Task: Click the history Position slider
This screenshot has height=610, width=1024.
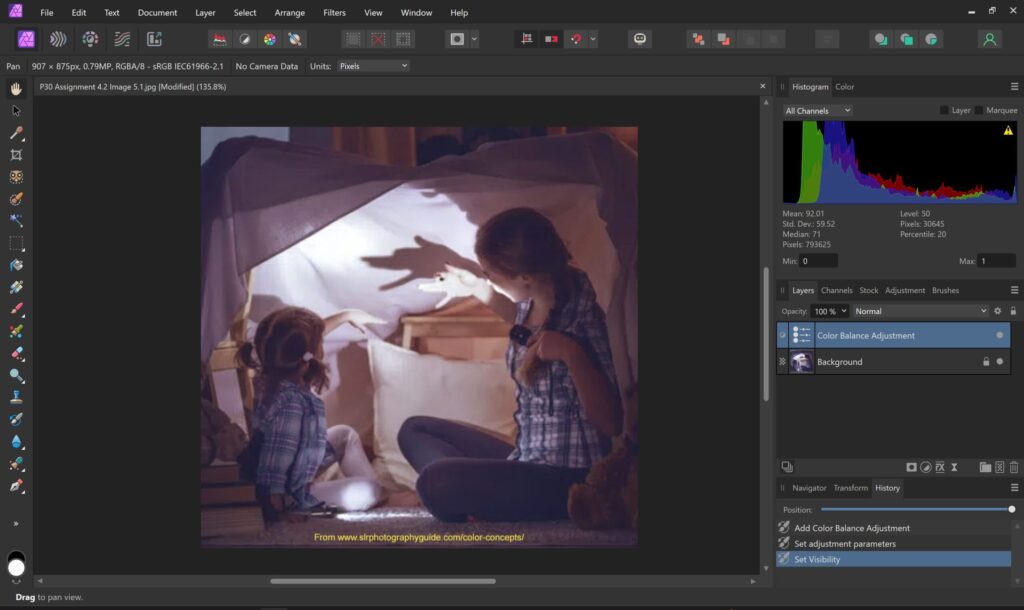Action: click(915, 509)
